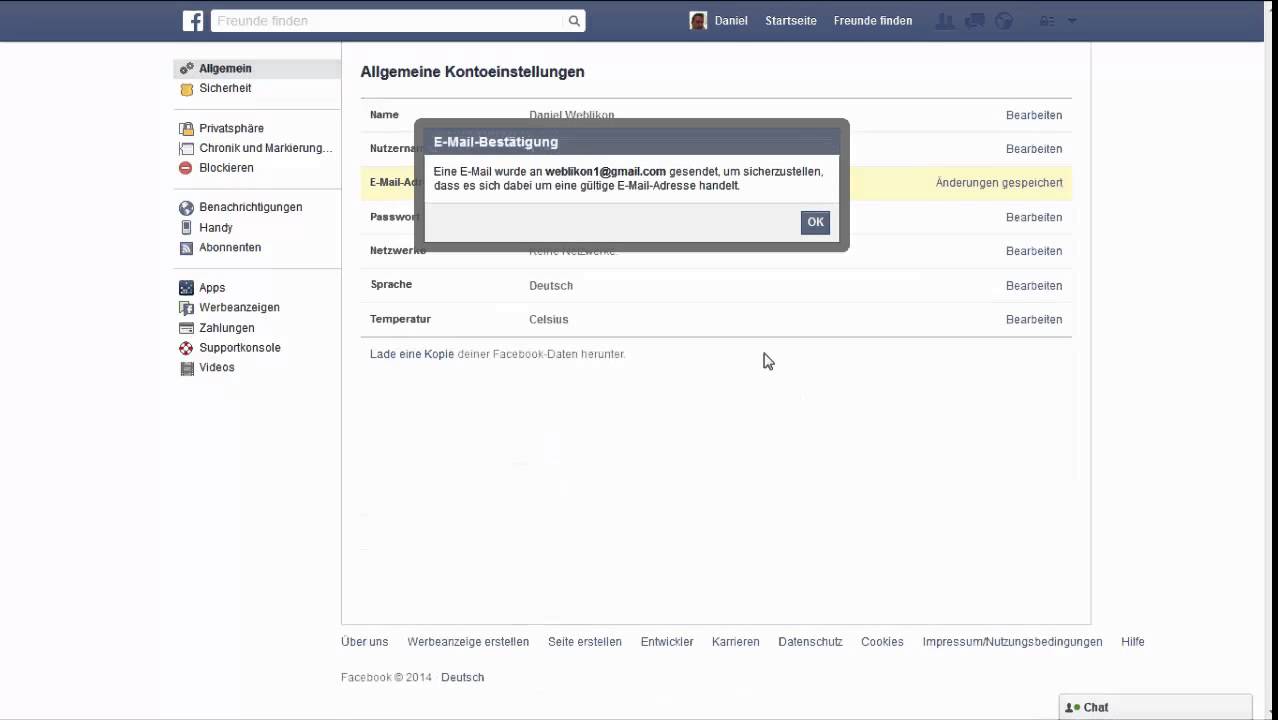Viewport: 1278px width, 720px height.
Task: Edit Passwort row via Bearbeiten
Action: [1033, 217]
